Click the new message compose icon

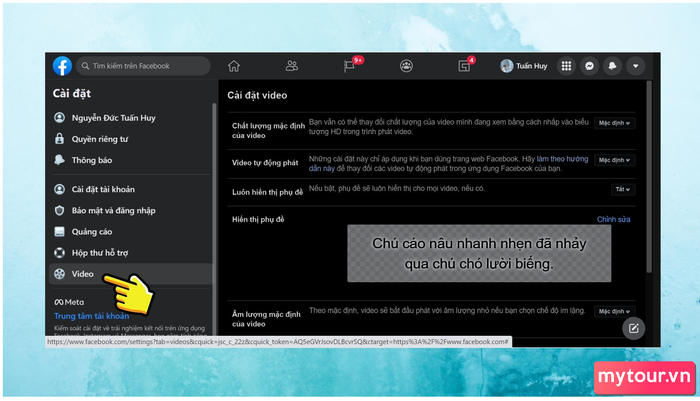(x=632, y=327)
